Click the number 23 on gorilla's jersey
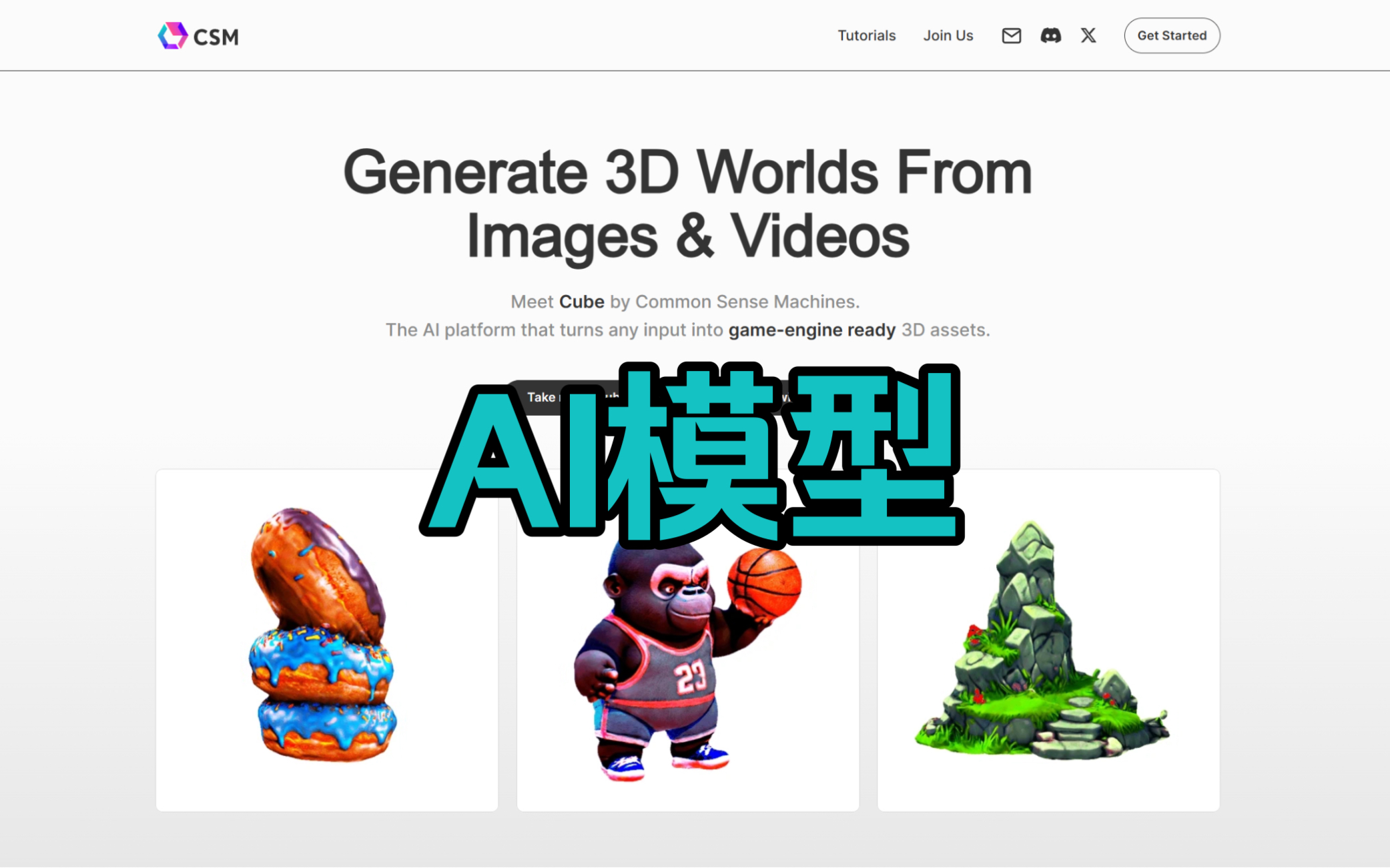The image size is (1390, 868). pyautogui.click(x=691, y=678)
